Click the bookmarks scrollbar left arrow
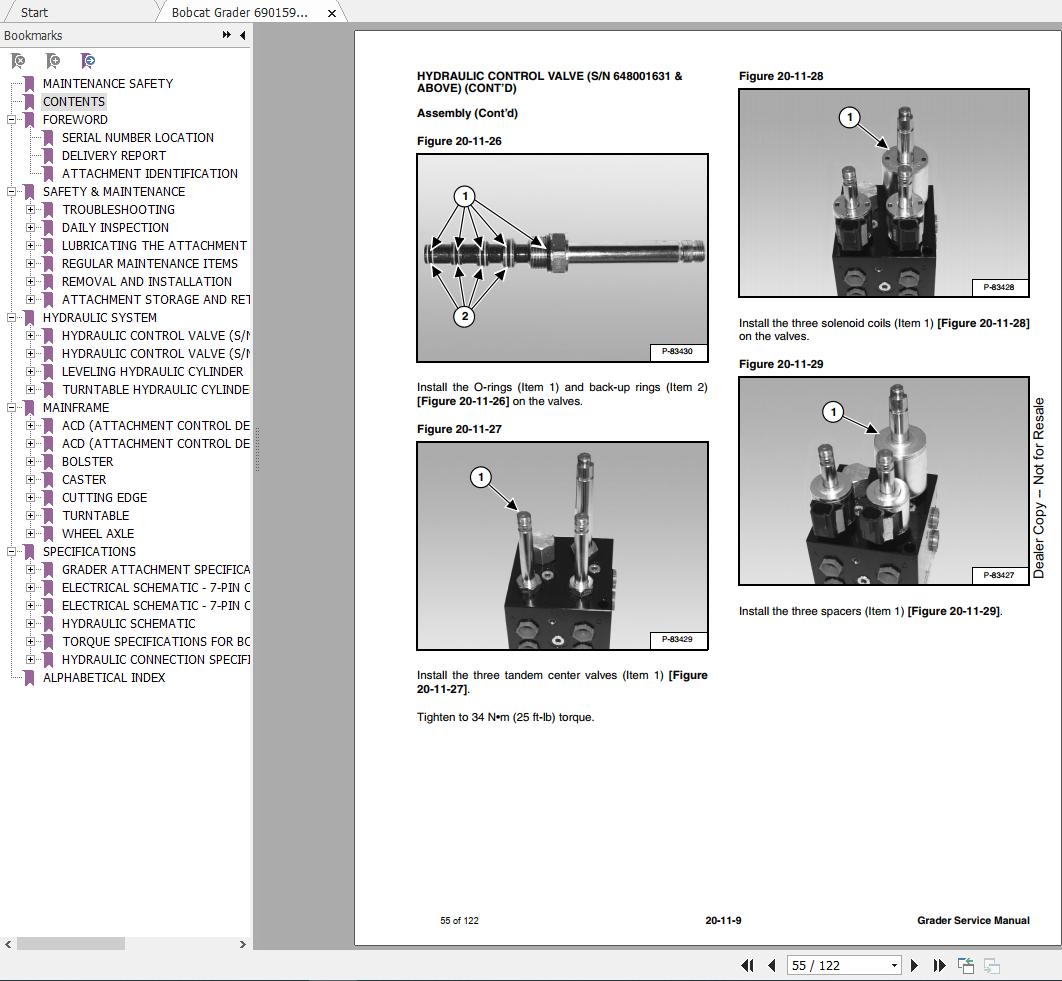Image resolution: width=1062 pixels, height=981 pixels. (x=8, y=944)
